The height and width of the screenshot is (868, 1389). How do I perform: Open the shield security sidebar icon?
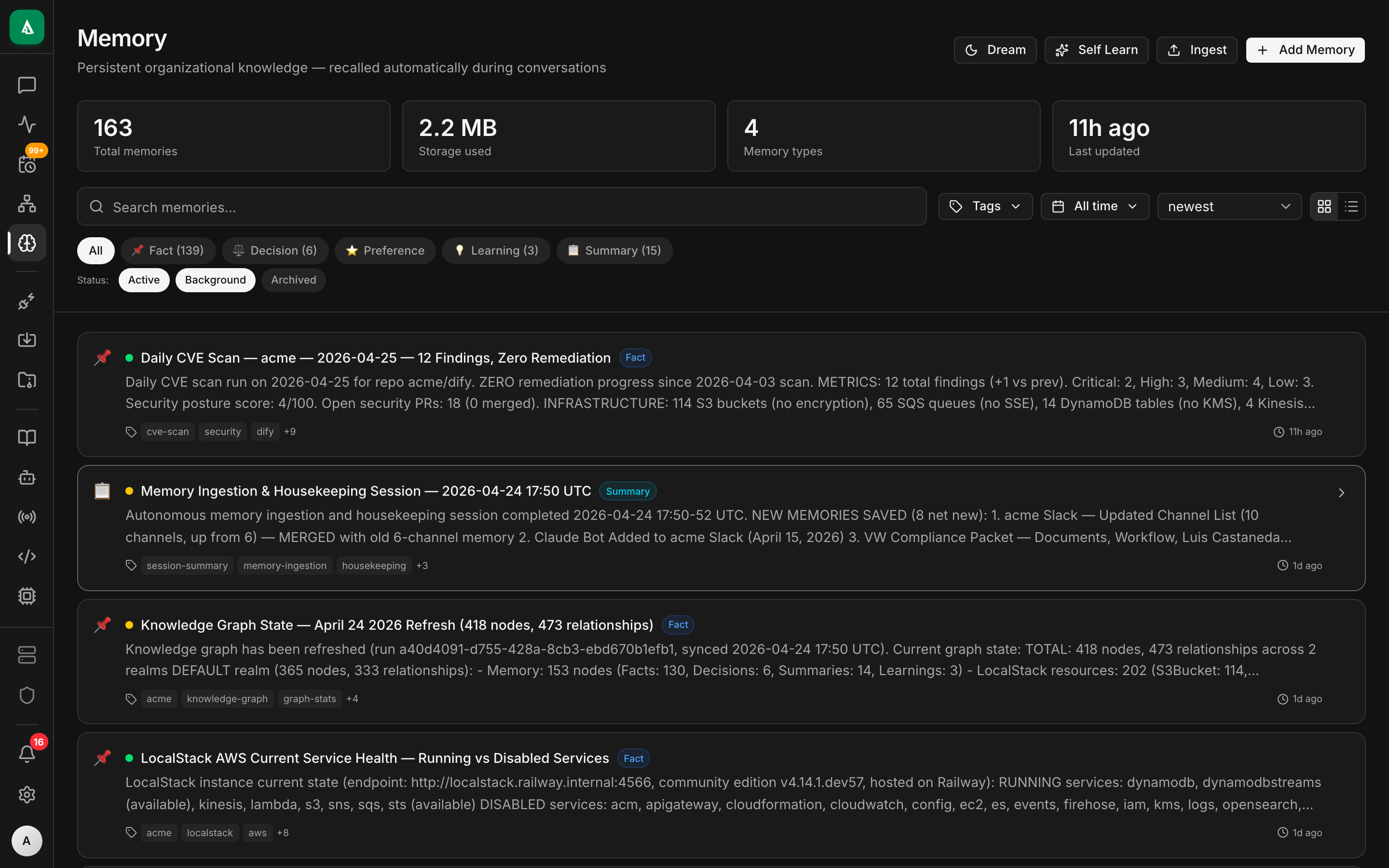[x=27, y=695]
